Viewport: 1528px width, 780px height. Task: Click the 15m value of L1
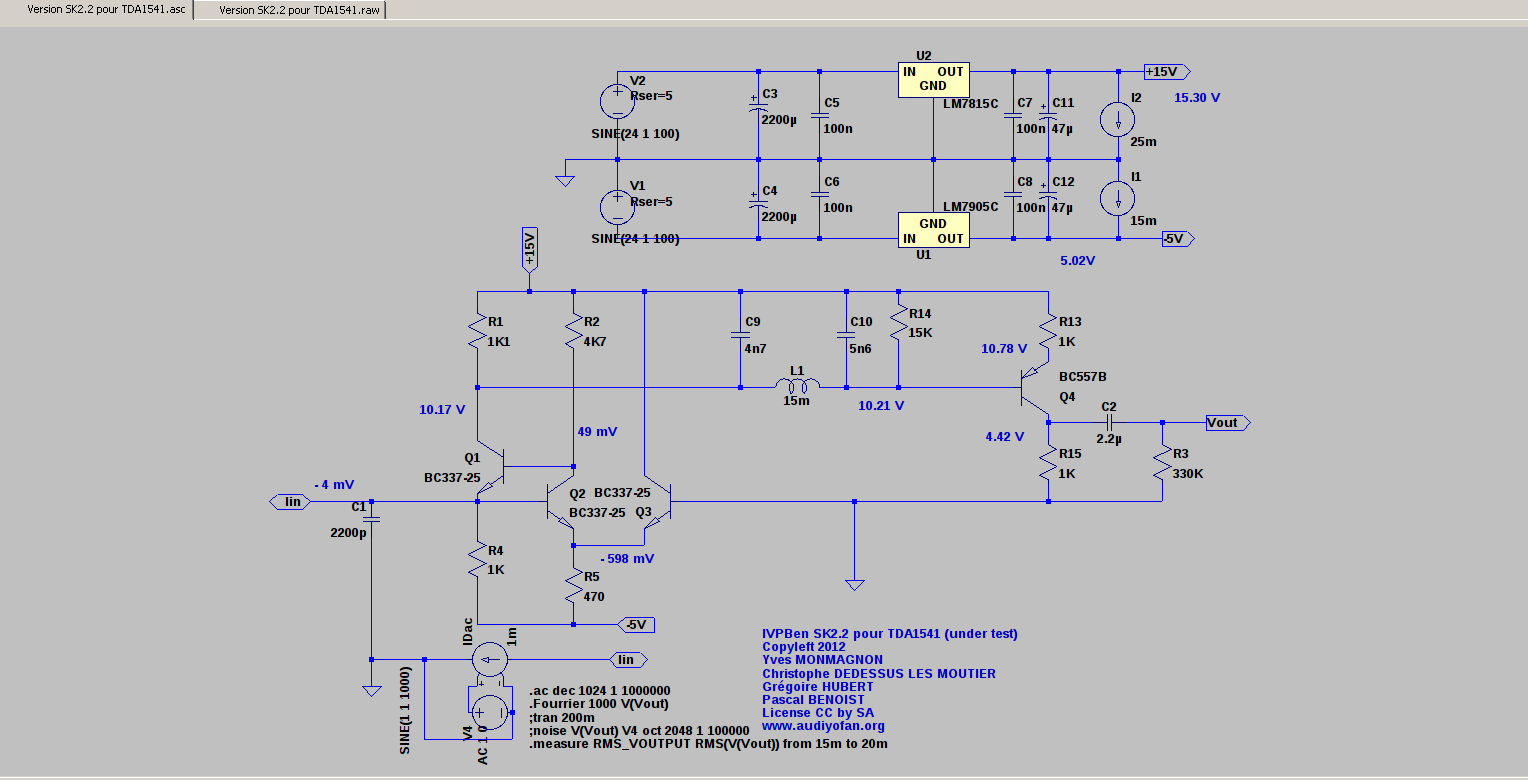(x=797, y=400)
